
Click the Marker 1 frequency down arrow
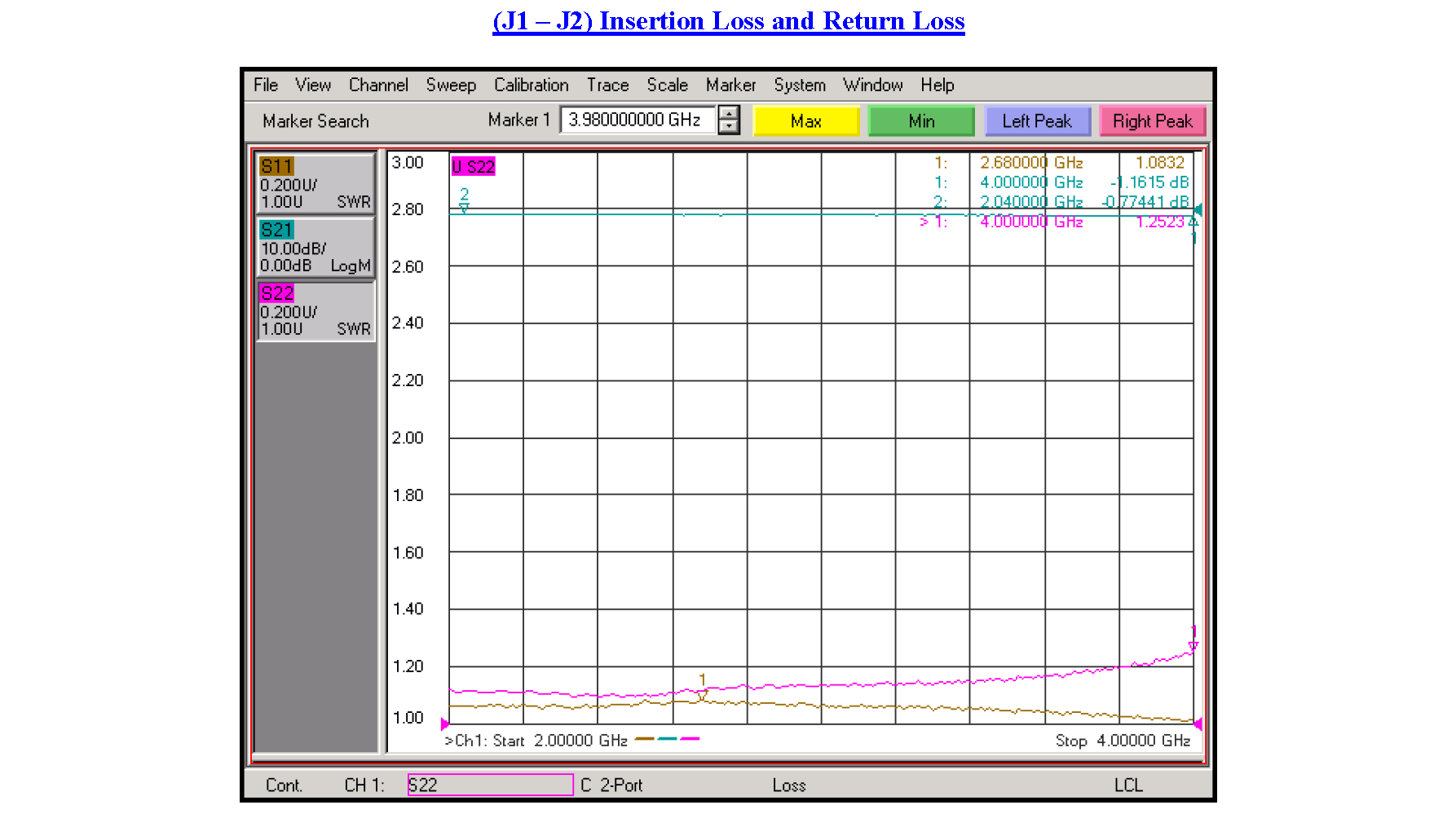728,127
